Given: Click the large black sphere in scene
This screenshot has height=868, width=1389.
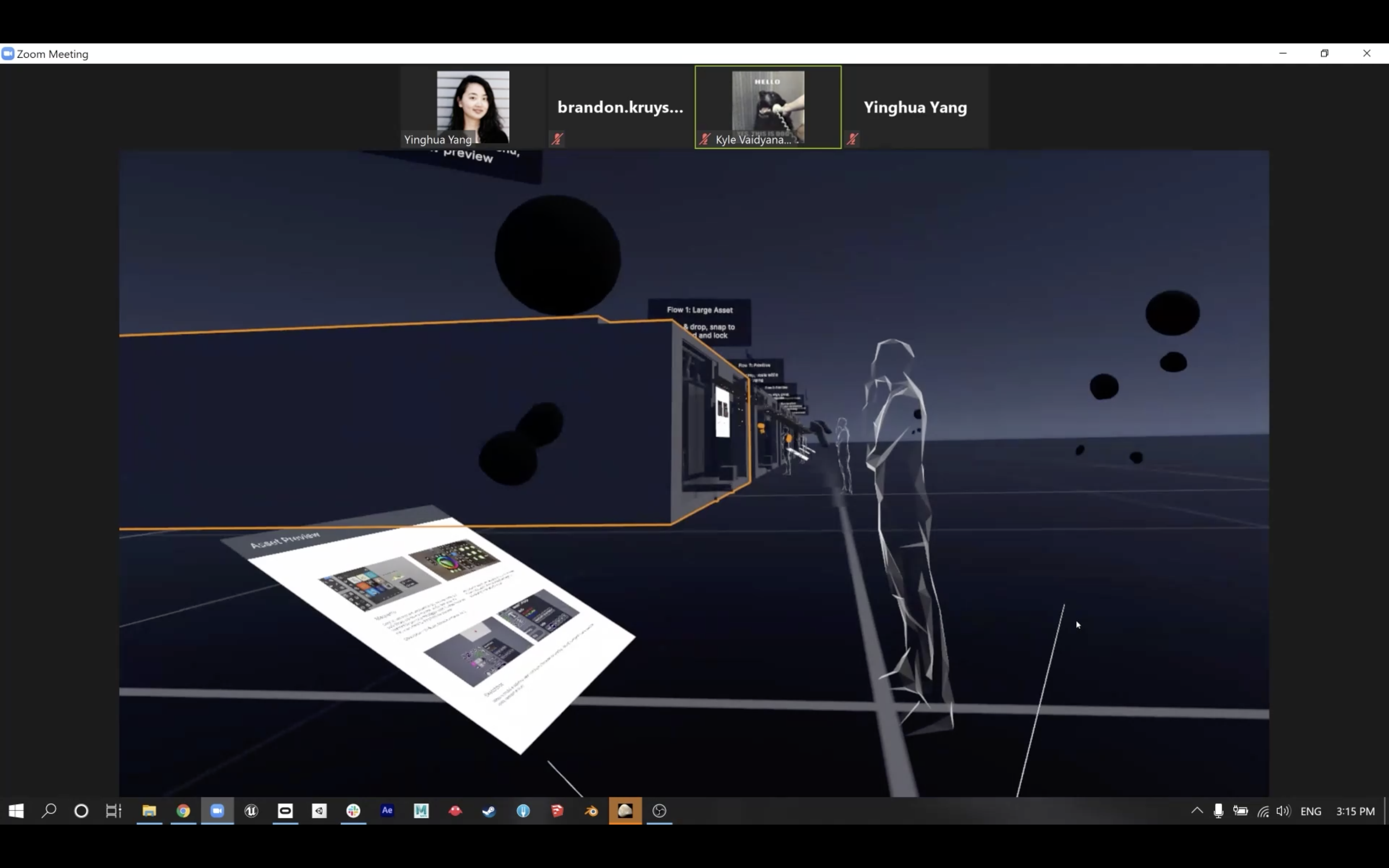Looking at the screenshot, I should (557, 254).
